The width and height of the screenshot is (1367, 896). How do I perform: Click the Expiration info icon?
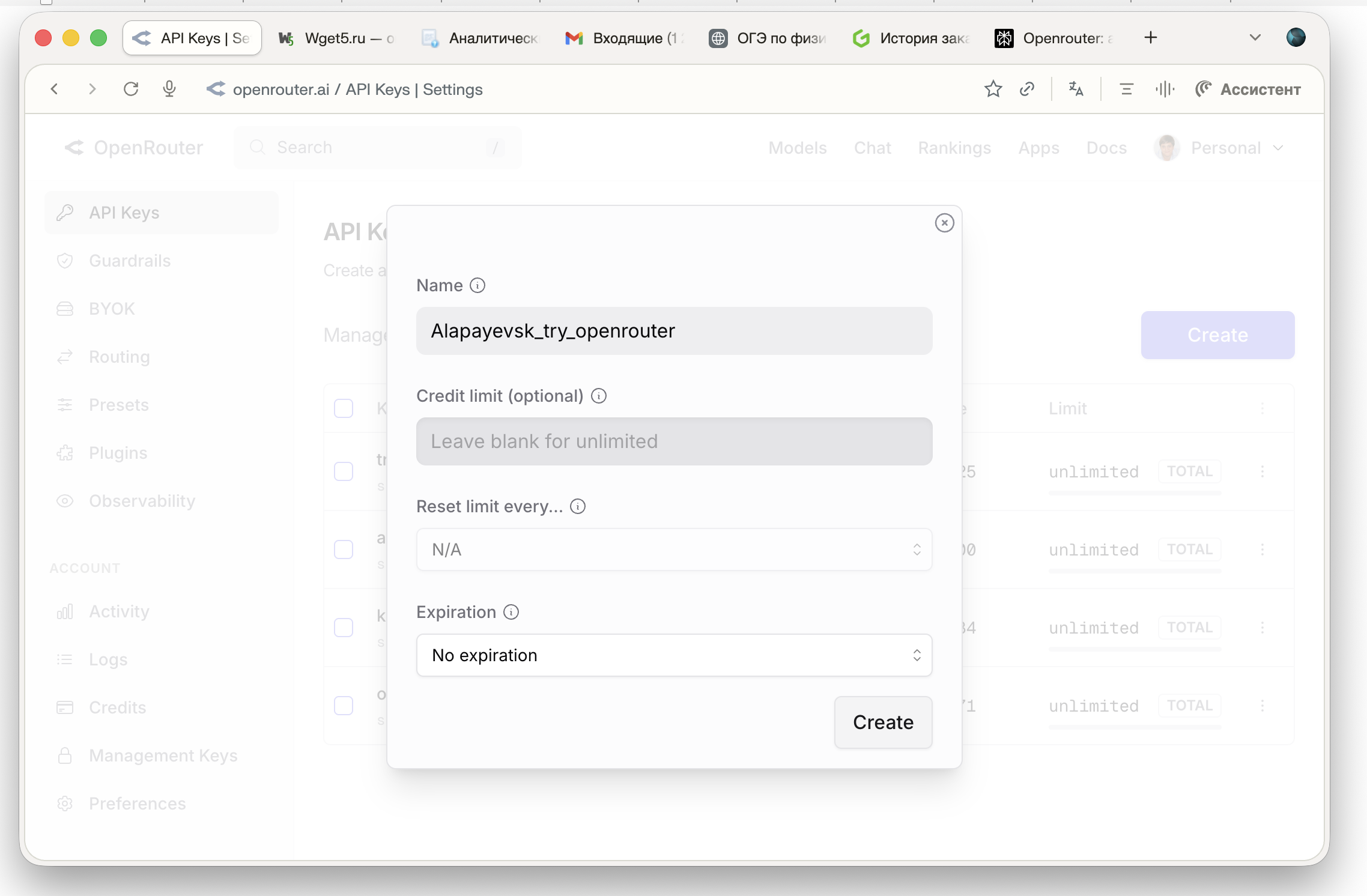click(511, 612)
